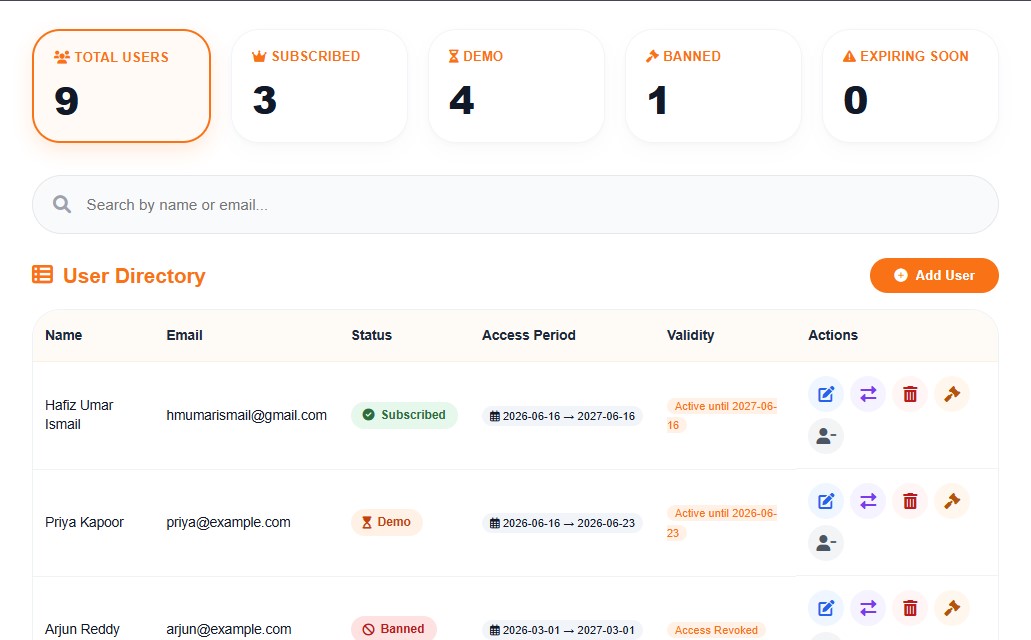This screenshot has width=1031, height=640.
Task: Delete Arjun Reddy using trash icon
Action: pyautogui.click(x=910, y=608)
